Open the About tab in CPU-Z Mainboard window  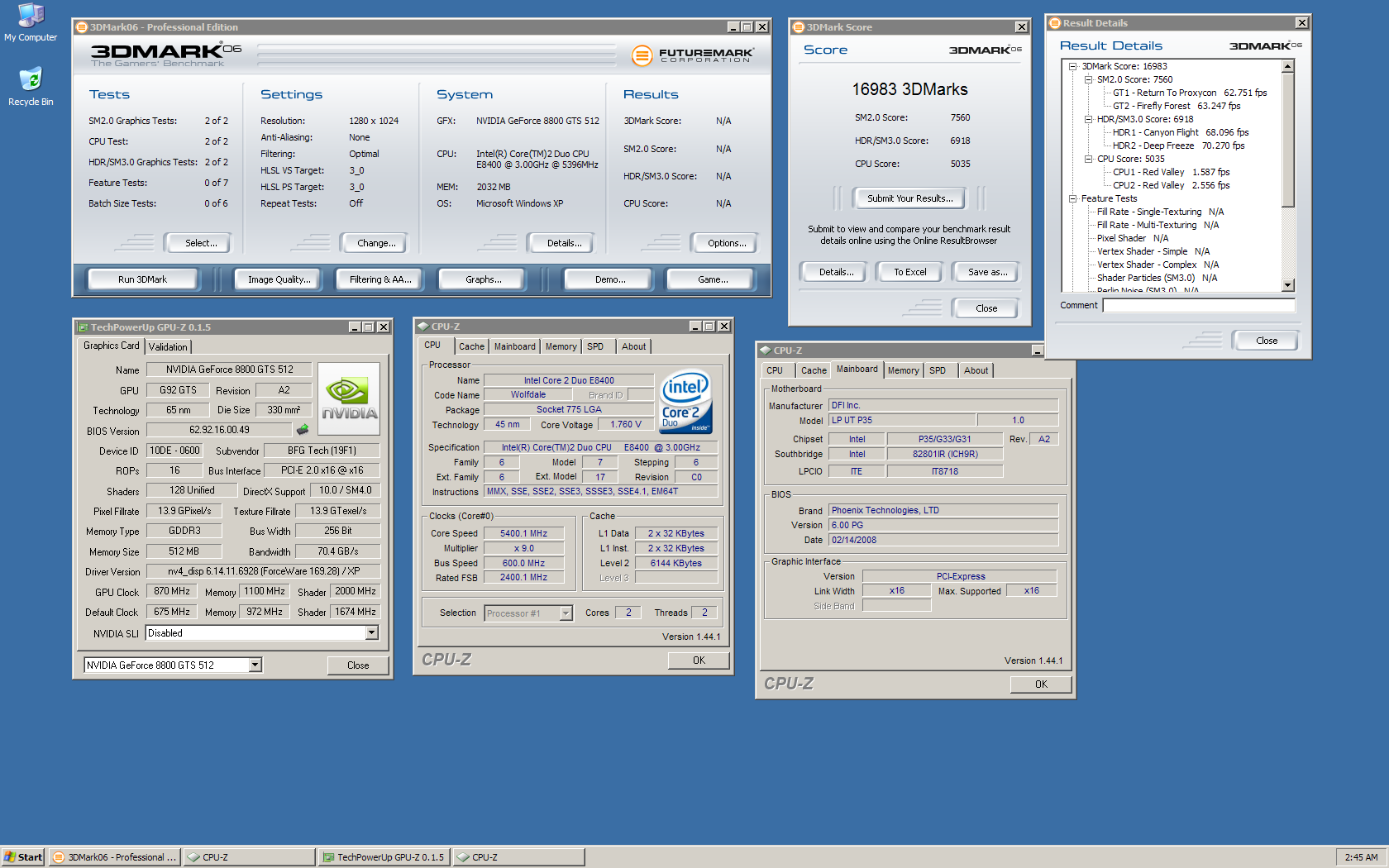click(x=976, y=371)
